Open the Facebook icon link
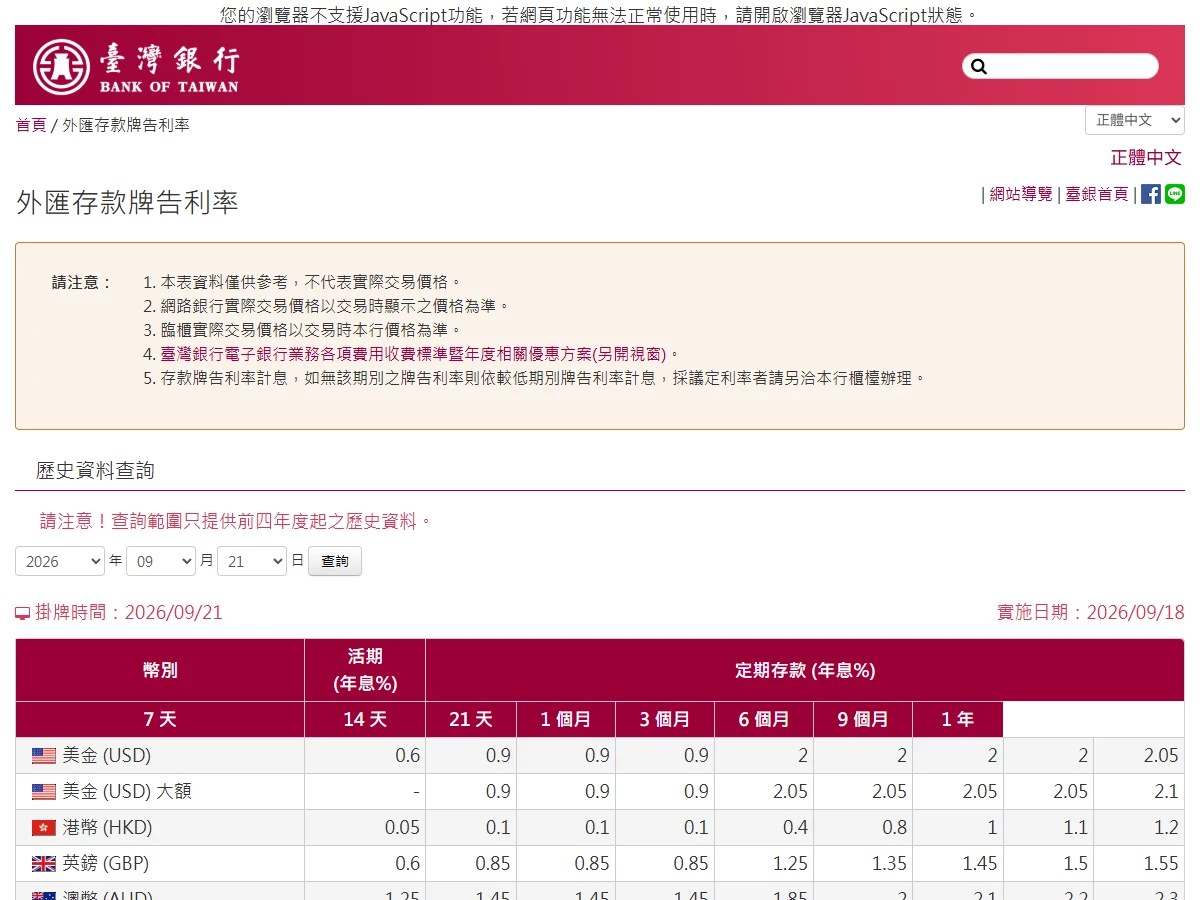1200x900 pixels. click(x=1151, y=194)
